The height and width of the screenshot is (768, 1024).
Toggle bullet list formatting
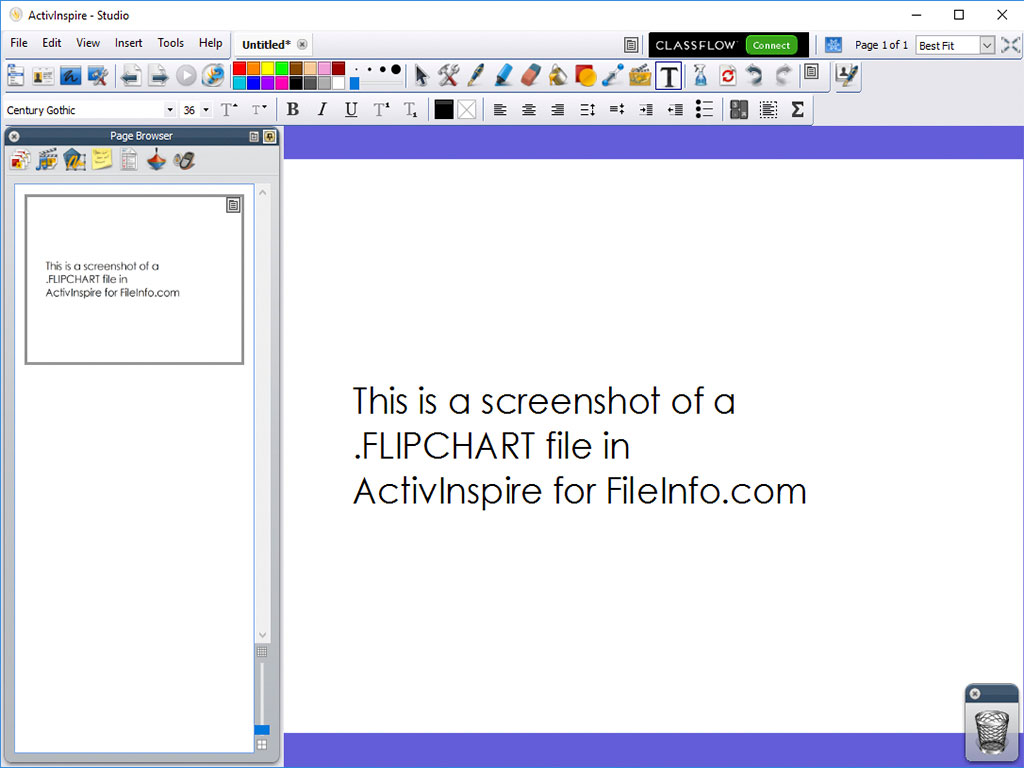[x=704, y=109]
